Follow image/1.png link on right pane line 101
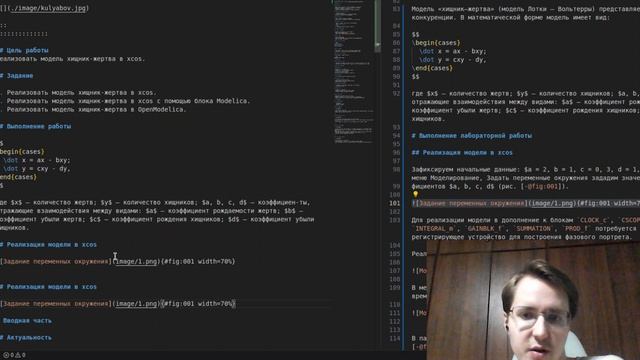 click(x=553, y=203)
